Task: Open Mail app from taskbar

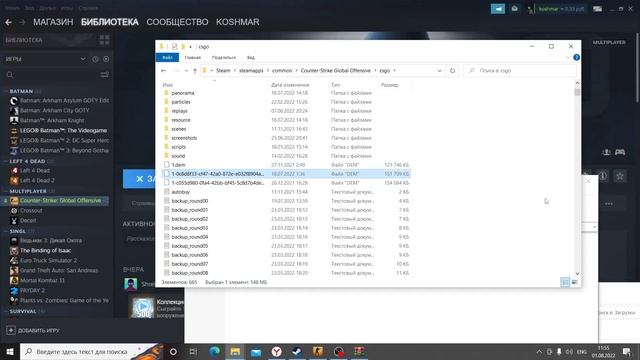Action: [x=256, y=351]
